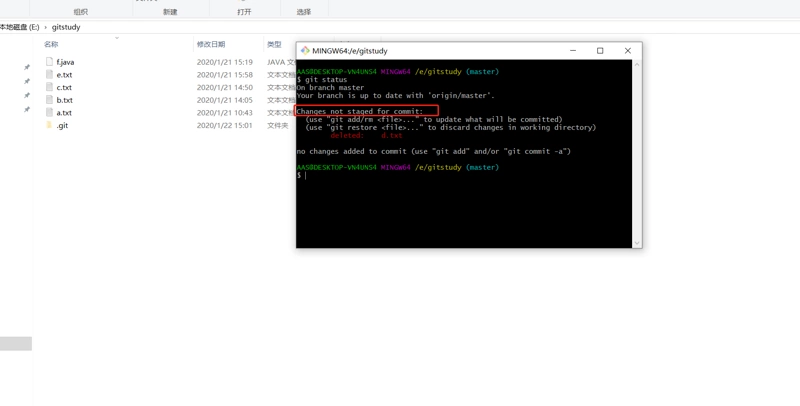Open the 选择 ribbon group
Viewport: 800px width, 406px height.
(304, 12)
